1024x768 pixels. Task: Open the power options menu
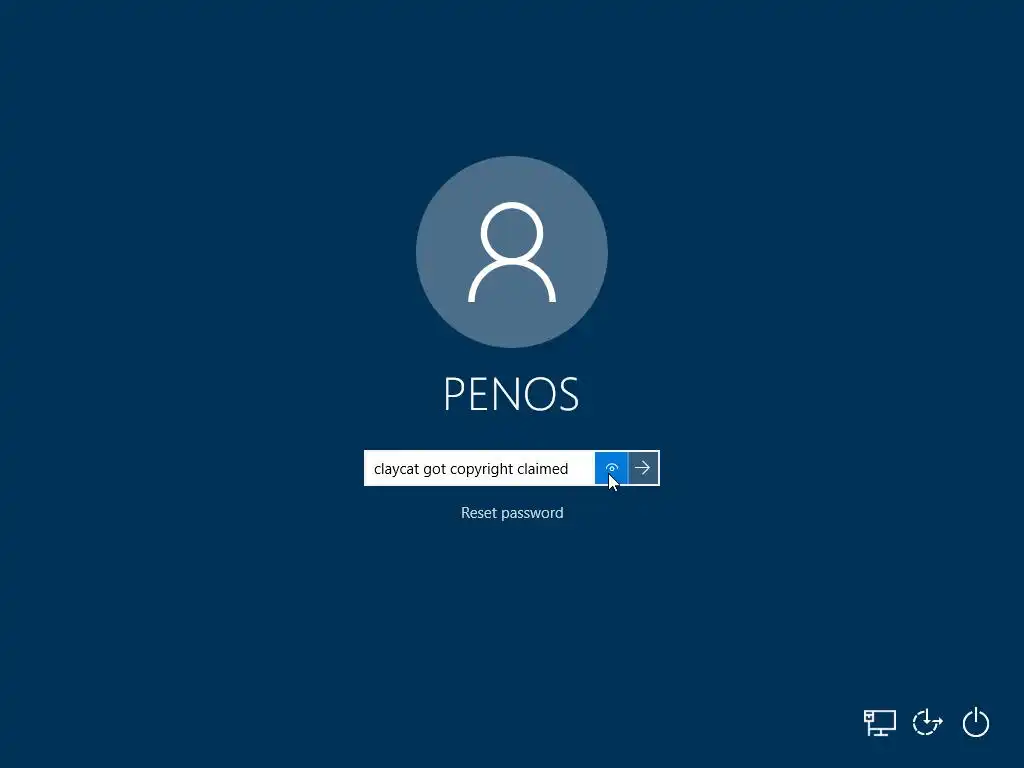pyautogui.click(x=976, y=722)
